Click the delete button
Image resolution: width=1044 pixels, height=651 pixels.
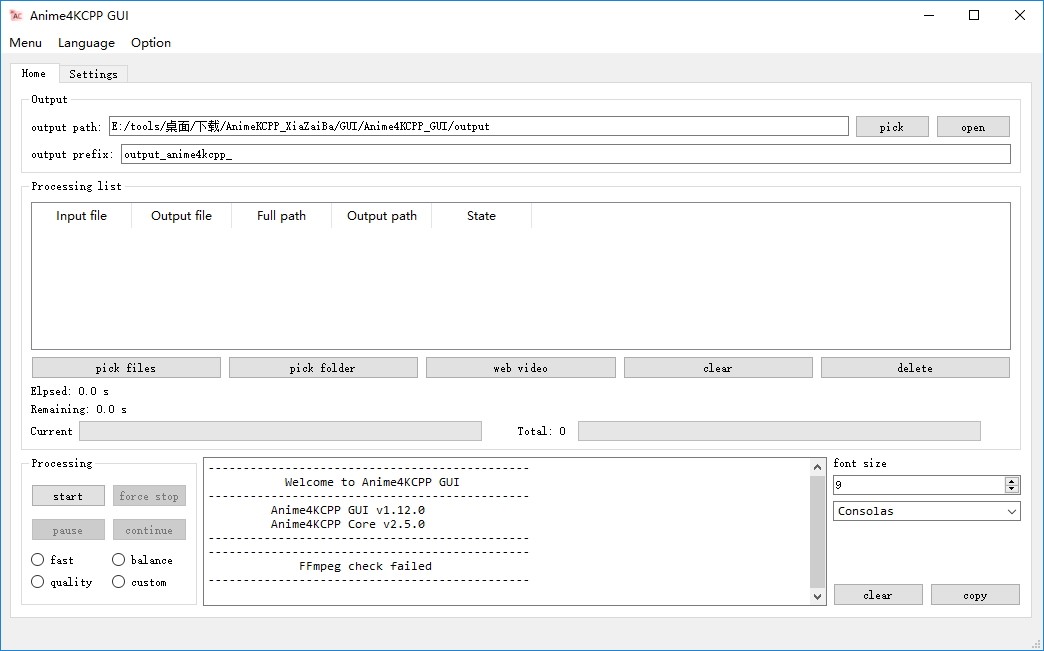coord(915,368)
